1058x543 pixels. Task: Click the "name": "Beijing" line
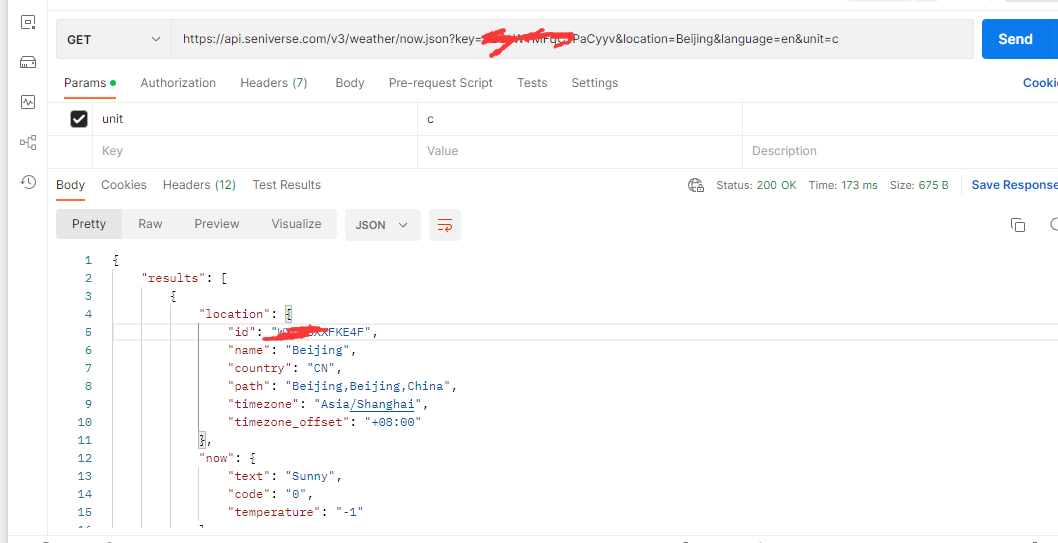(292, 350)
